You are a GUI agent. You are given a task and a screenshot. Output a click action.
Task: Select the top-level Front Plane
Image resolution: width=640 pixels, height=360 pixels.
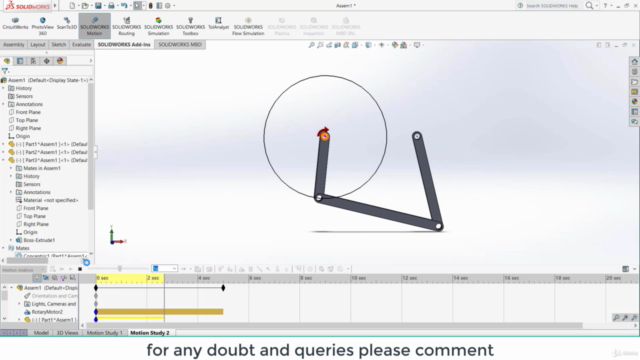(28, 112)
